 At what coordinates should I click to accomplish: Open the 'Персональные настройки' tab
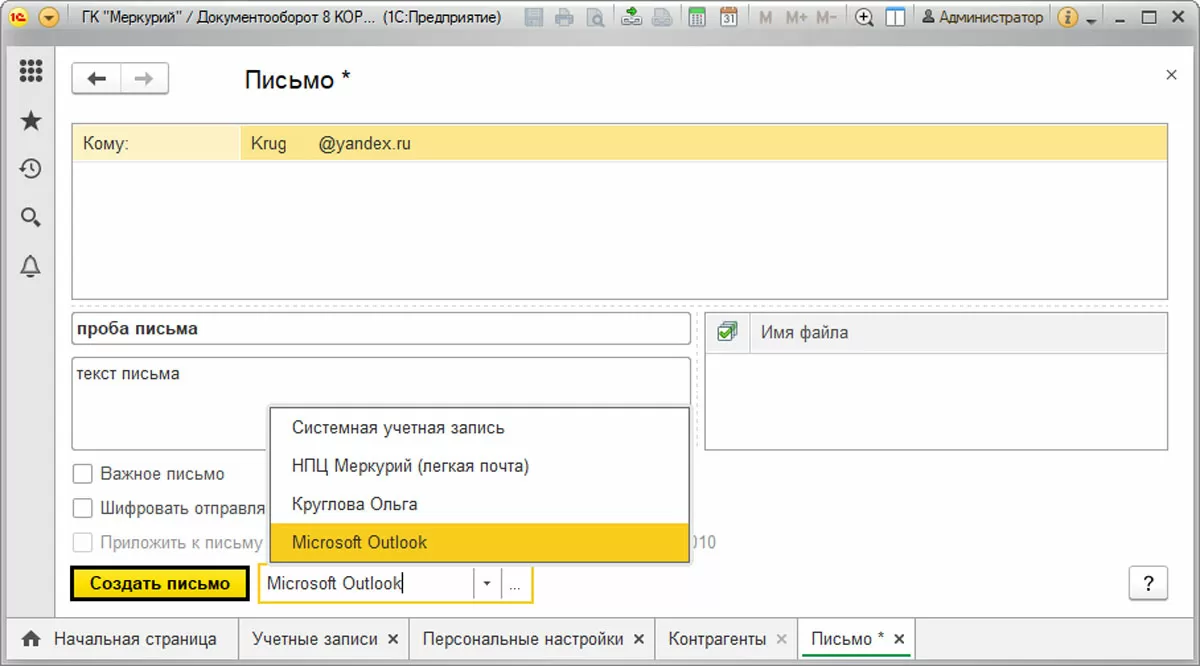click(x=523, y=639)
